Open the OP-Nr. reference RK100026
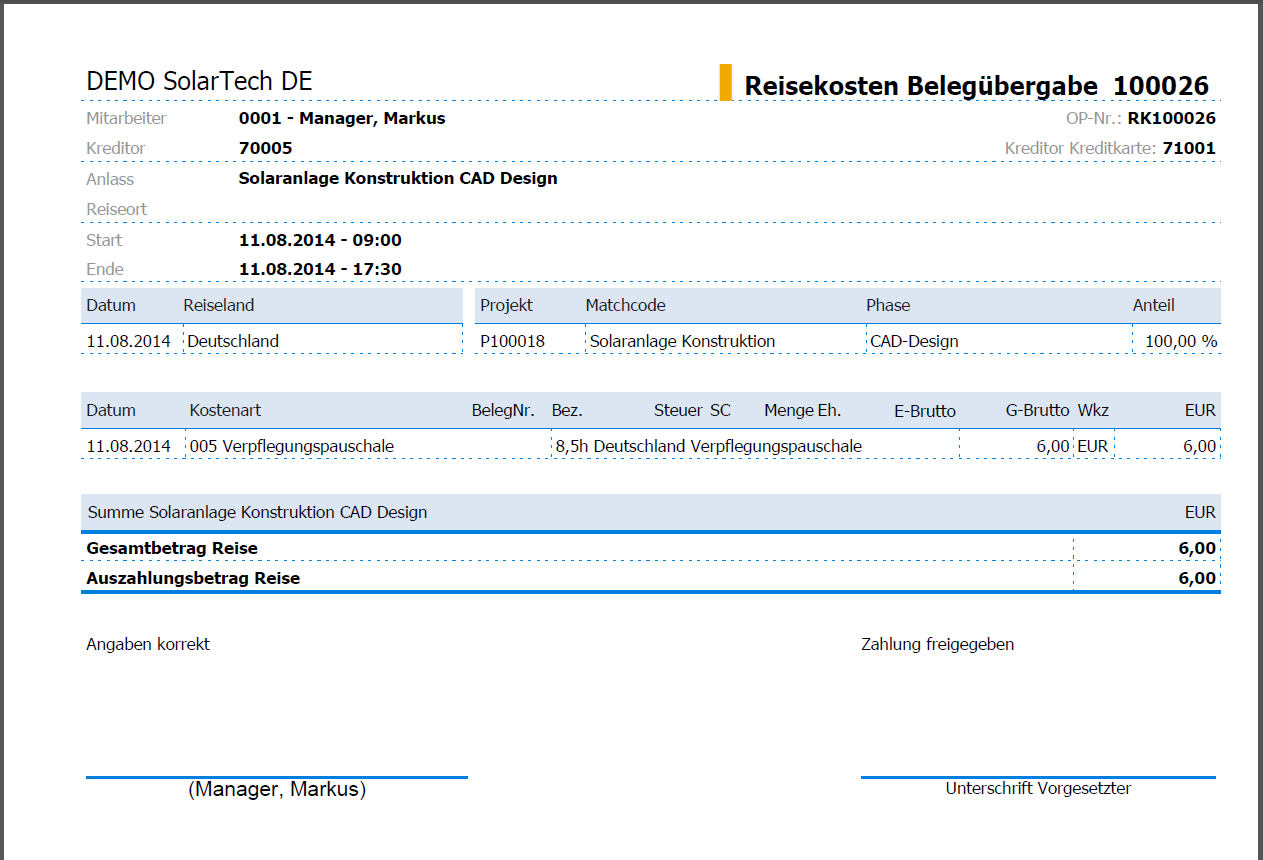 coord(1171,117)
